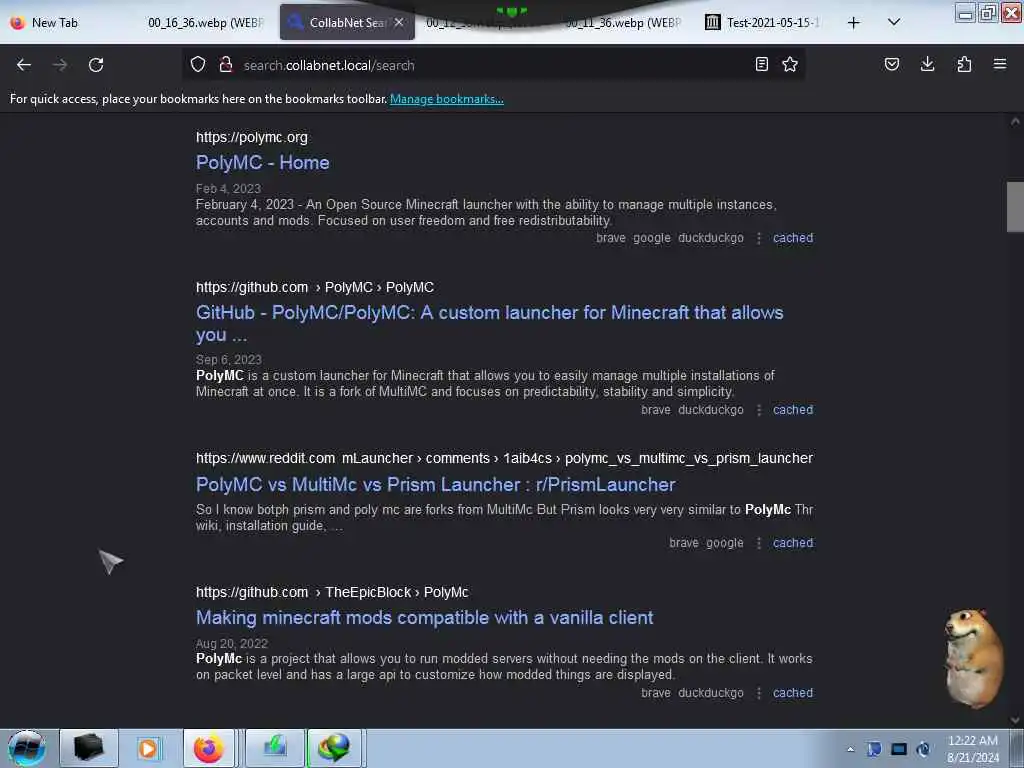The width and height of the screenshot is (1024, 768).
Task: Open GitHub PolyMC/PolyMC result title
Action: pos(489,323)
